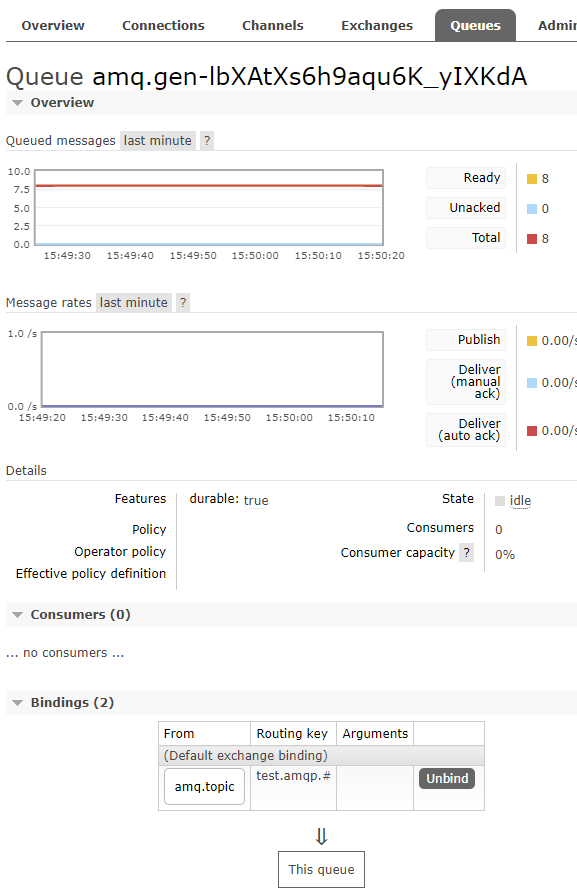Click the help icon beside Queued messages

point(207,141)
